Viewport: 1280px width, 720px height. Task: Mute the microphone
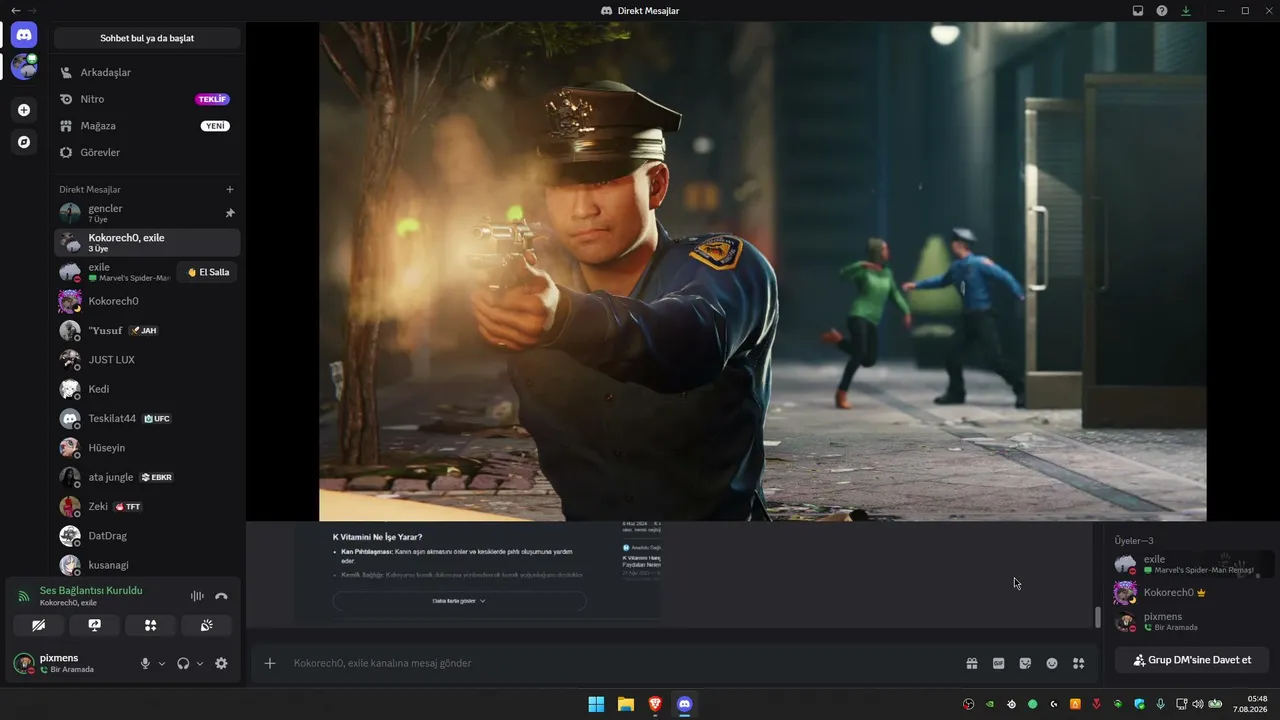pos(145,663)
